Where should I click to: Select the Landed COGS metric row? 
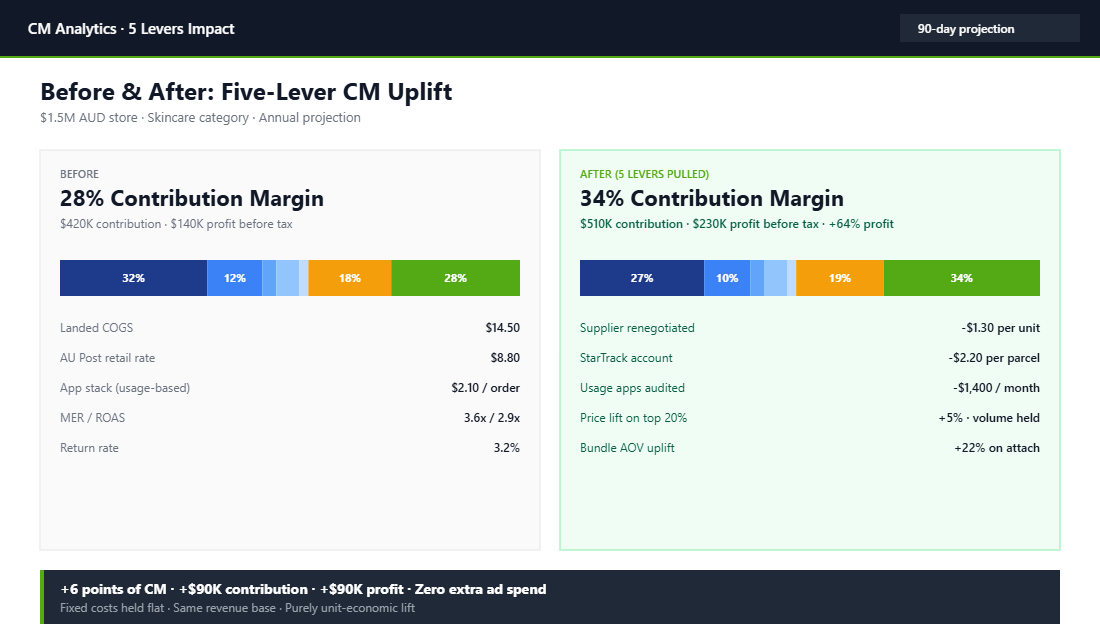[x=97, y=327]
